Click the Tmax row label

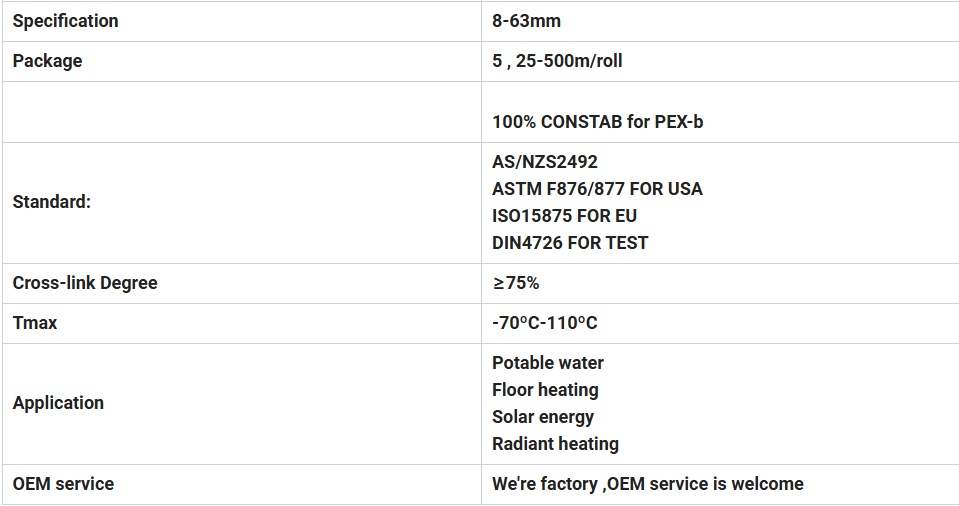(x=35, y=323)
